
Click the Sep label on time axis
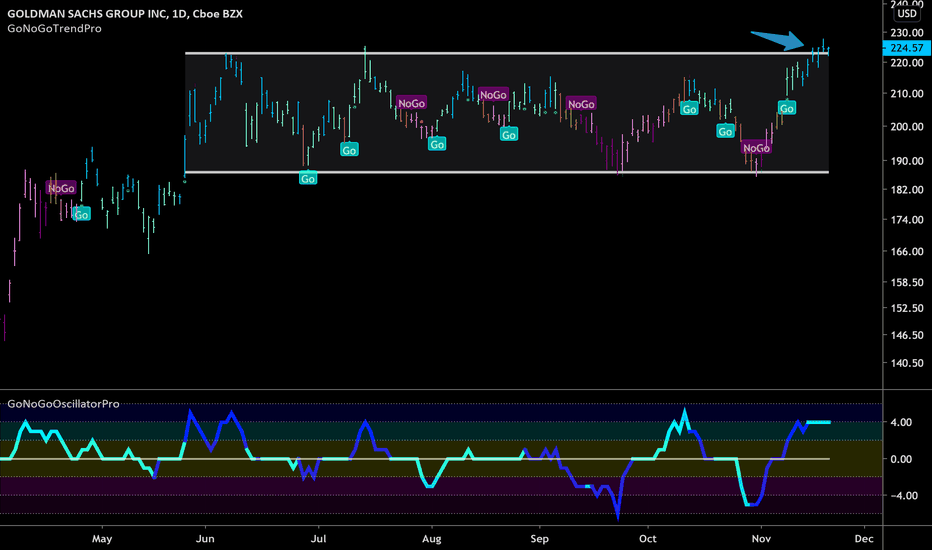[x=539, y=539]
